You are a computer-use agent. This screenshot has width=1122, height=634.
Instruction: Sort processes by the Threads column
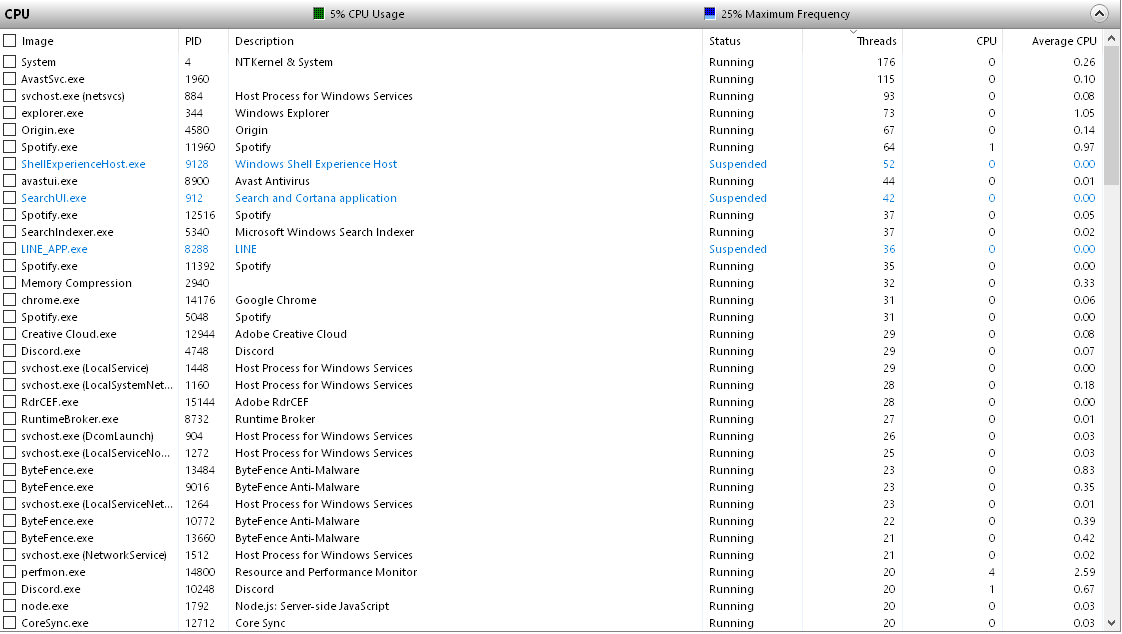pos(876,41)
